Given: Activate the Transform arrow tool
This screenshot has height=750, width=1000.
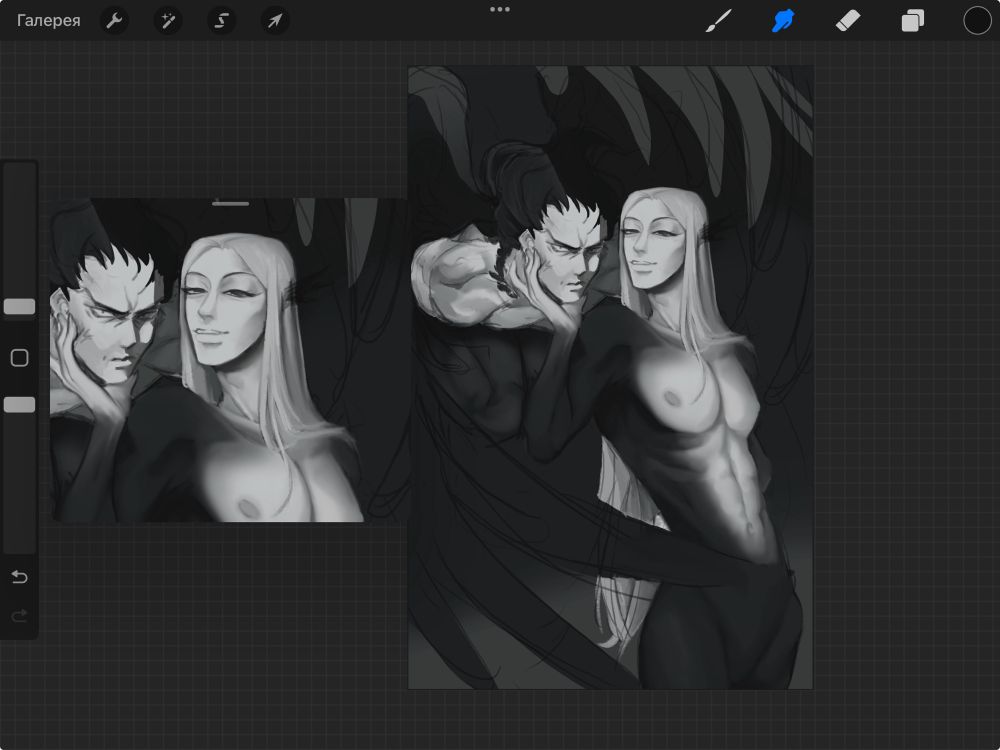Looking at the screenshot, I should click(x=275, y=20).
